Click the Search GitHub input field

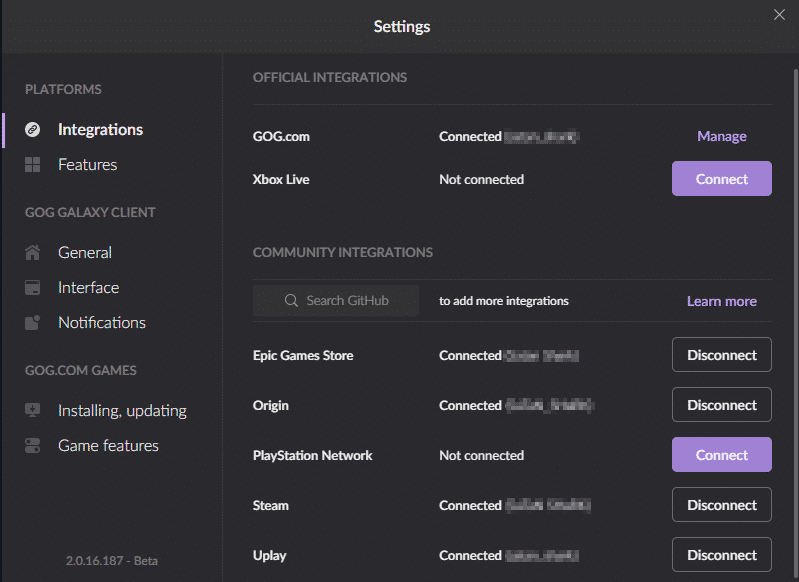[346, 301]
